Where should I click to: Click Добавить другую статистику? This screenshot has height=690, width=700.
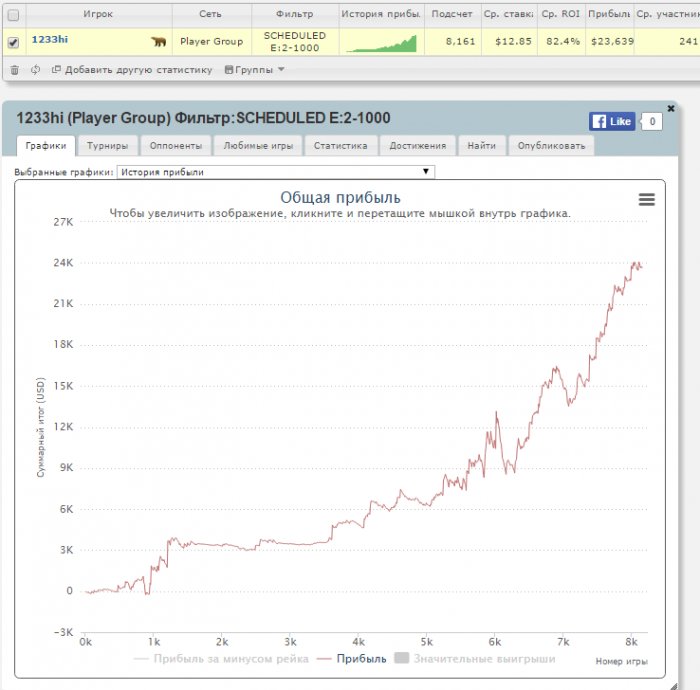click(x=132, y=70)
